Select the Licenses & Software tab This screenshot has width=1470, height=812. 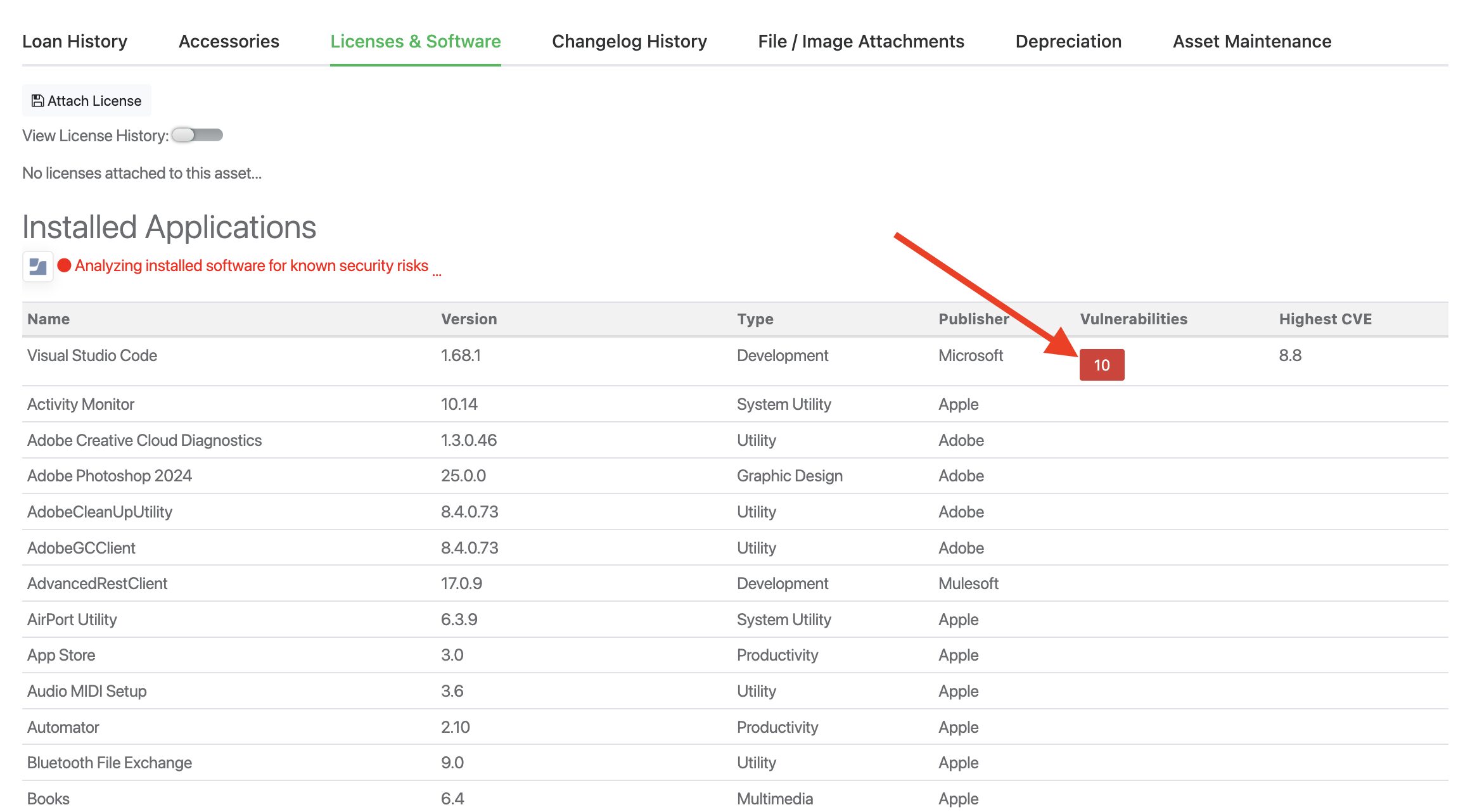pos(416,41)
